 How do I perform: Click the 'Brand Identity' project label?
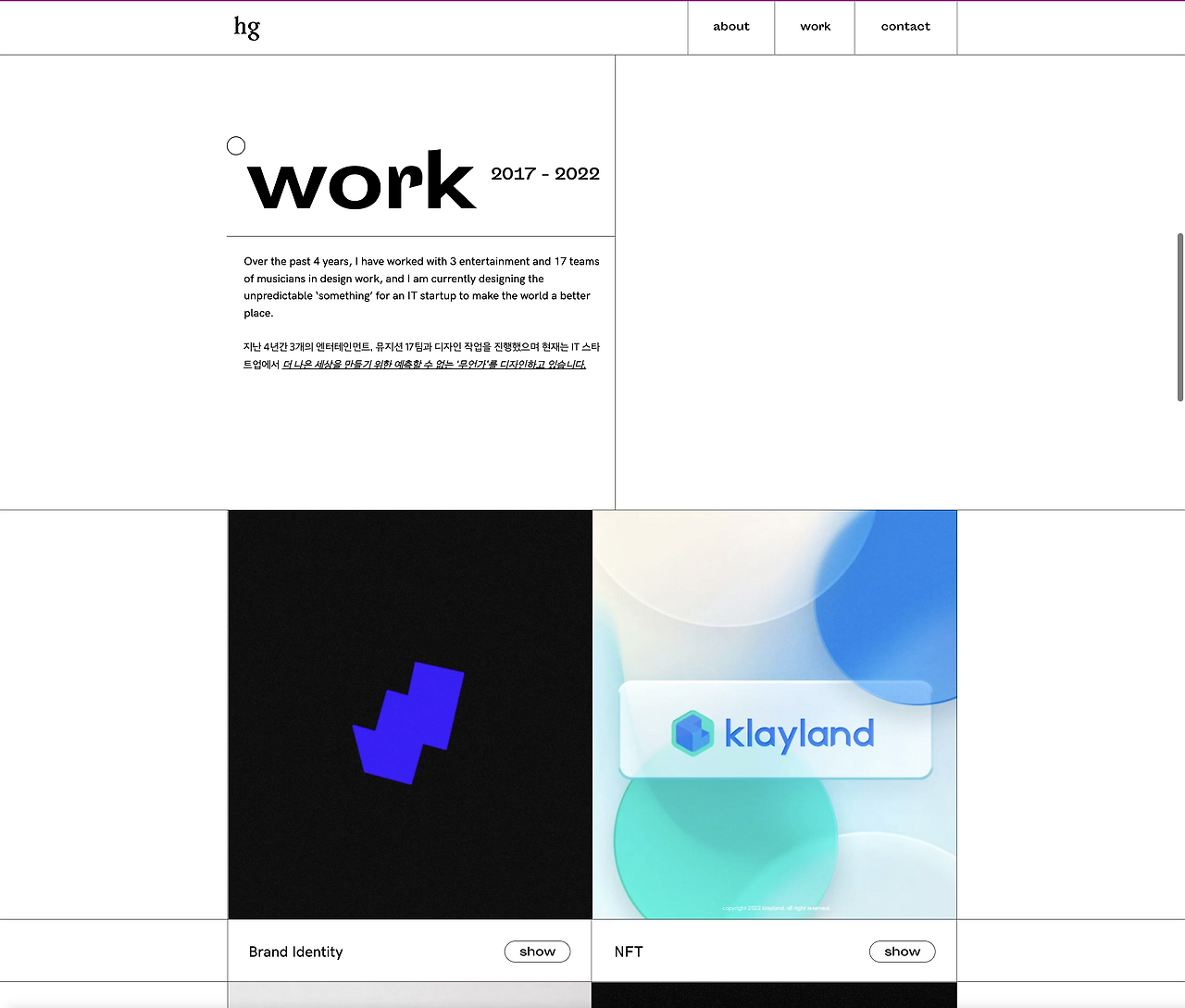coord(296,952)
